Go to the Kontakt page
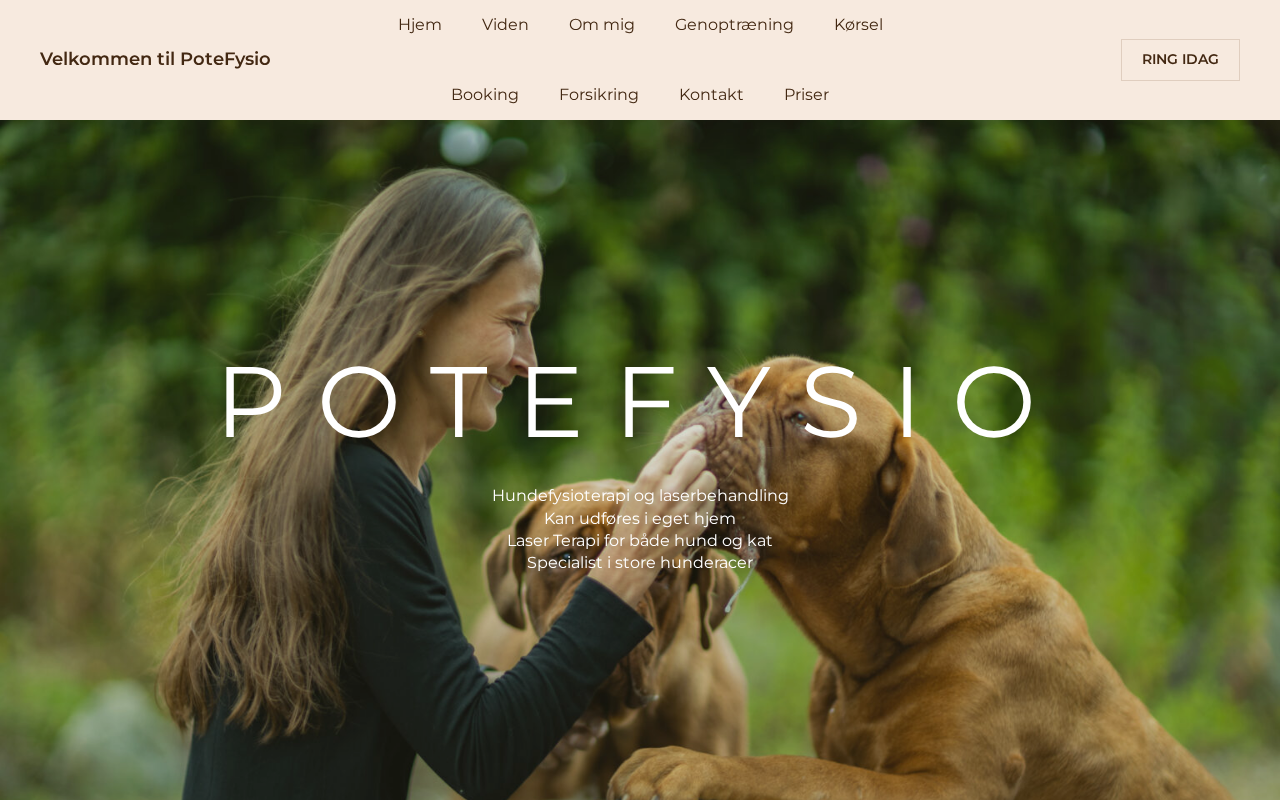Viewport: 1280px width, 800px height. 711,95
